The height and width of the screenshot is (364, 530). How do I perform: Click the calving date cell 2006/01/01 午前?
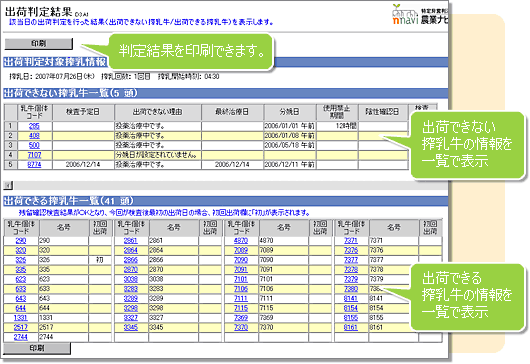coord(290,126)
